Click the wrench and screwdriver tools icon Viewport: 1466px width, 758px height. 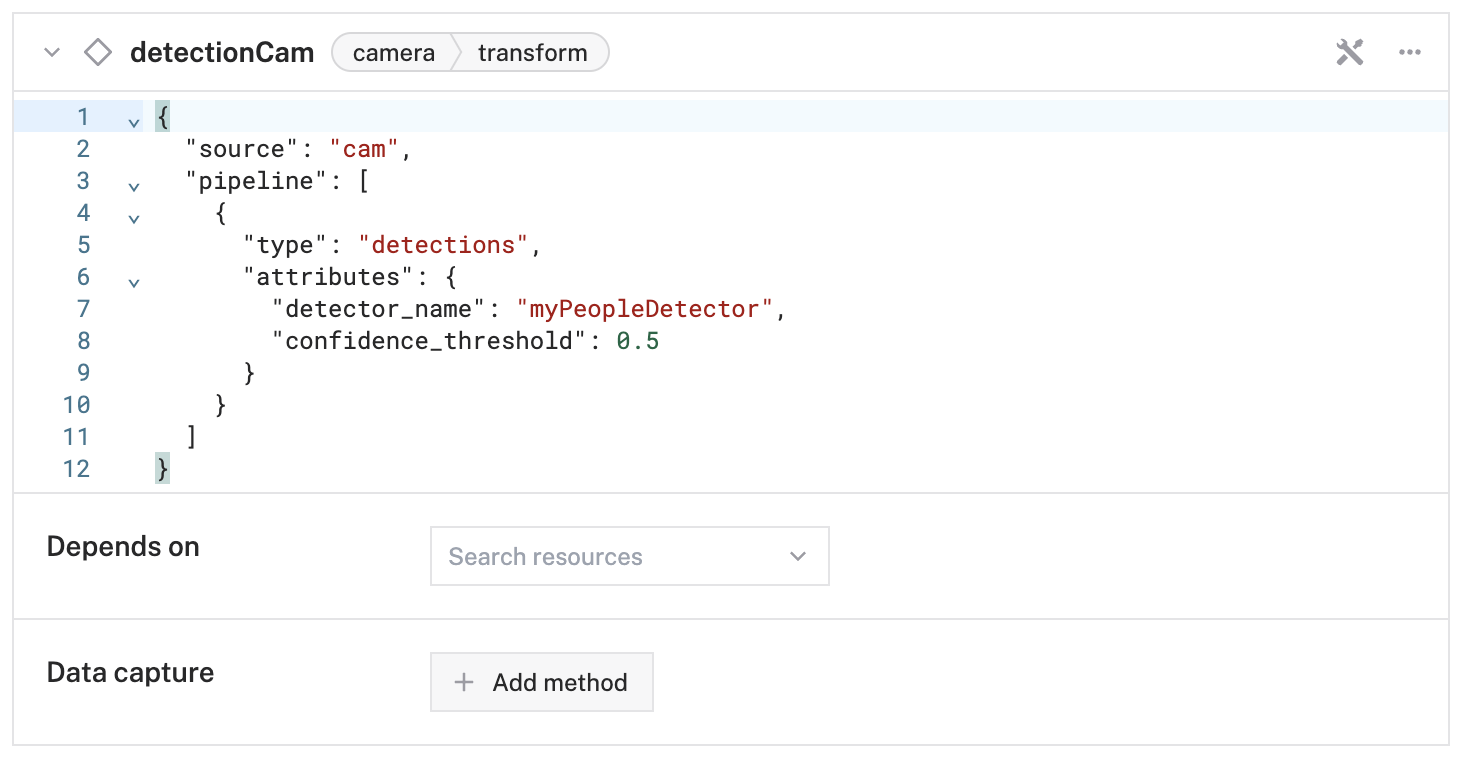click(1350, 53)
